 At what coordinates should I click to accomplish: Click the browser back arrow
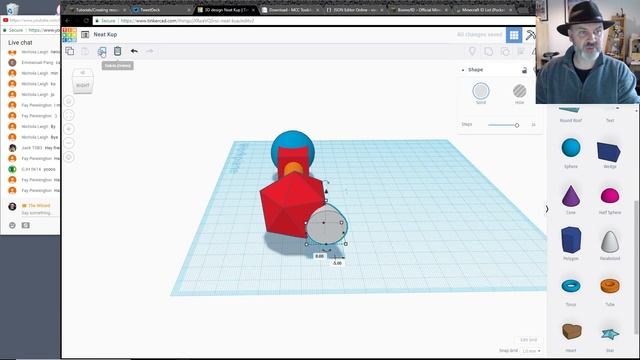tap(68, 20)
